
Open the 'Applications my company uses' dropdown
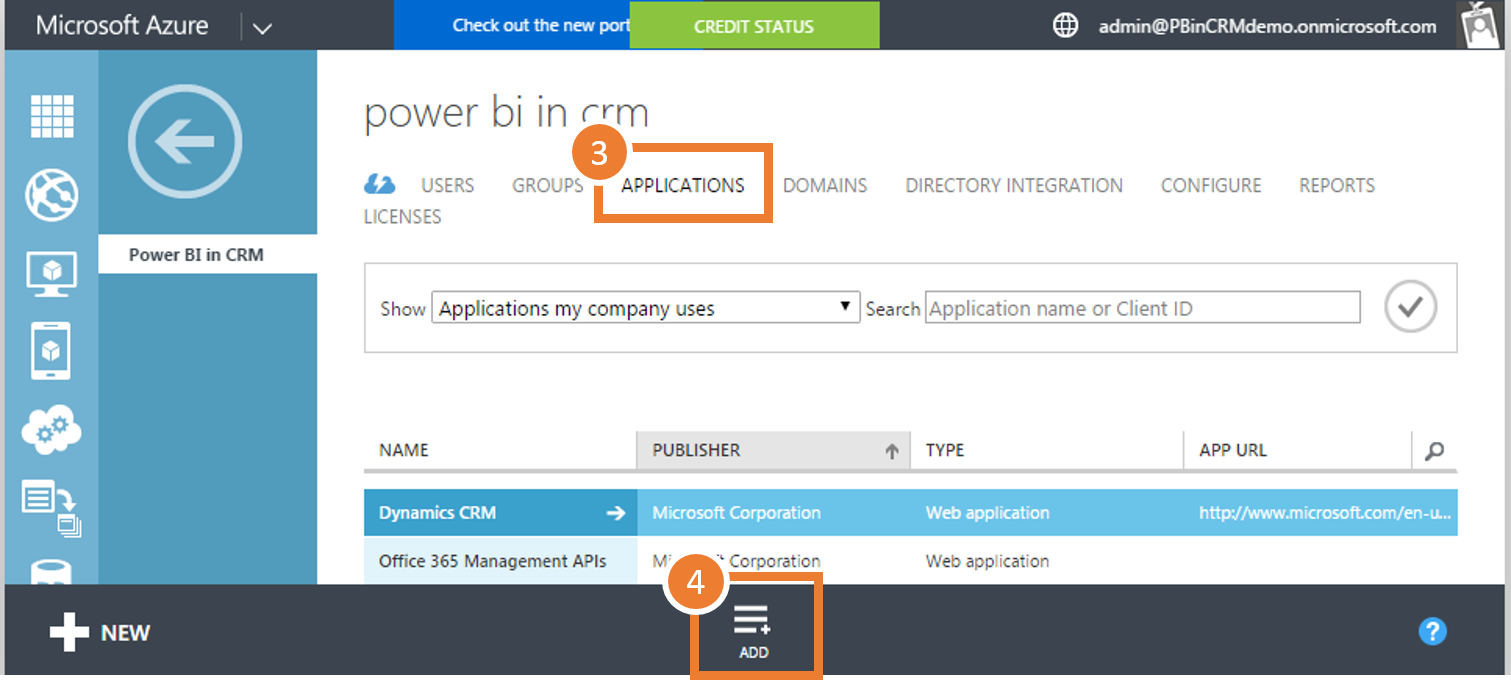click(646, 308)
